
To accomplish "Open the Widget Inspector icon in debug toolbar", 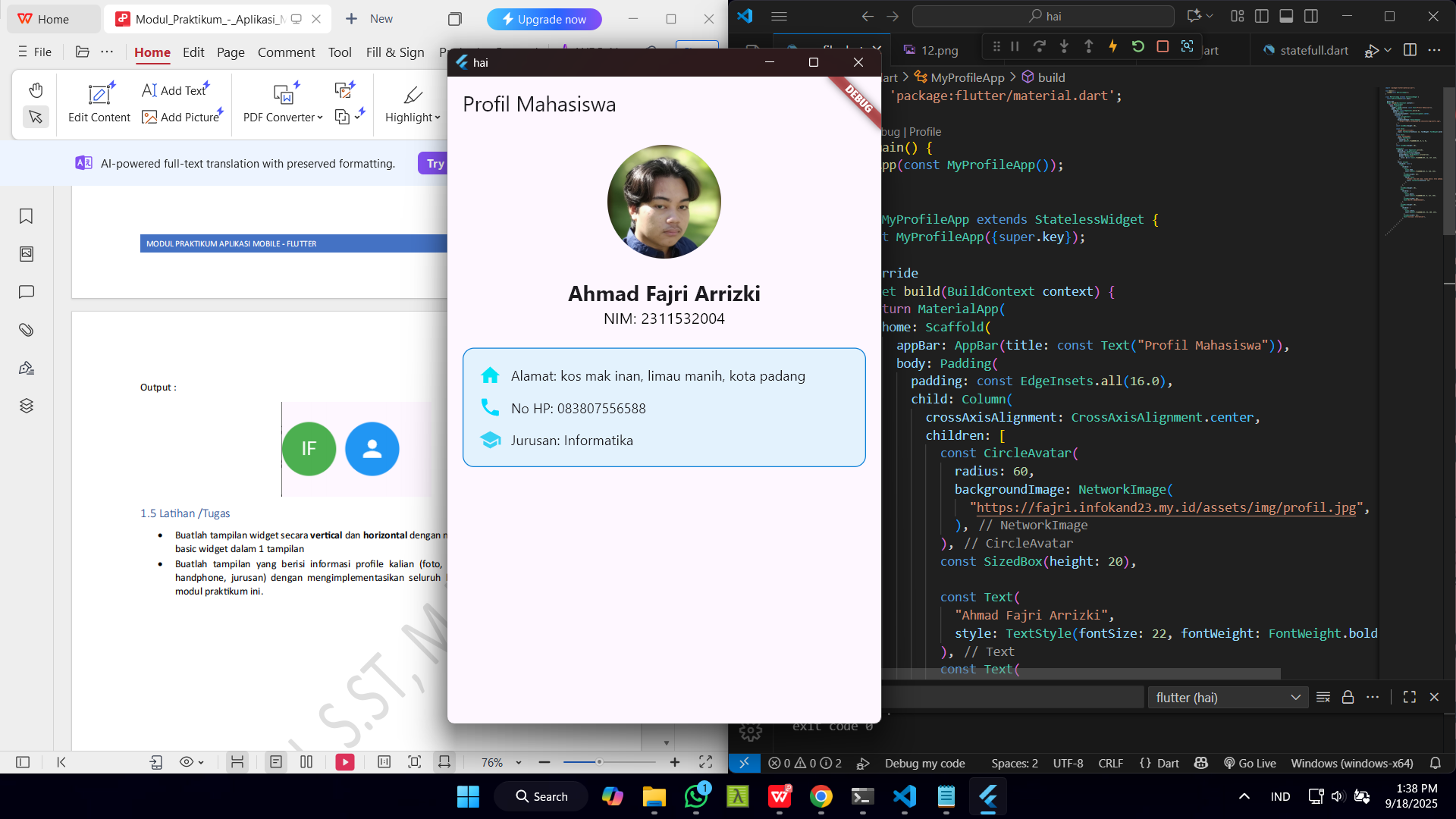I will pos(1187,46).
